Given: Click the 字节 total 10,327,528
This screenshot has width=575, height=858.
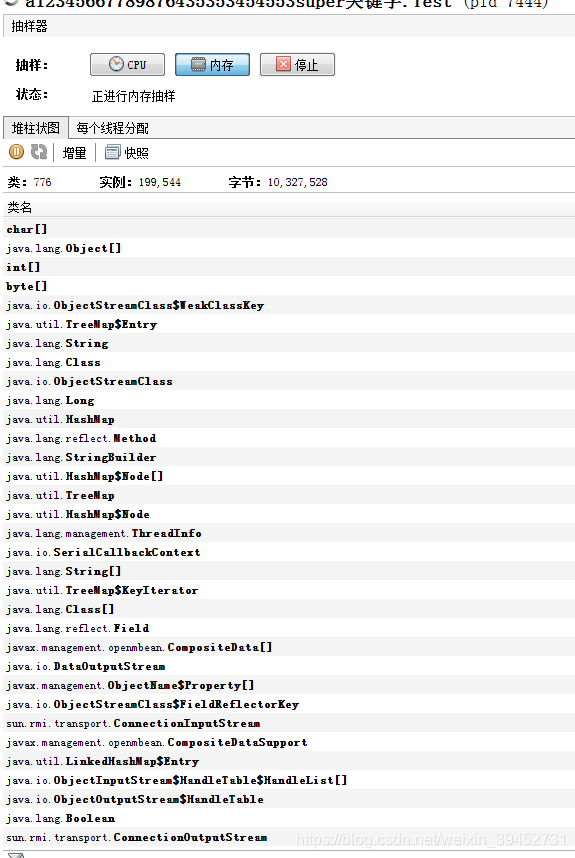Looking at the screenshot, I should pos(298,182).
